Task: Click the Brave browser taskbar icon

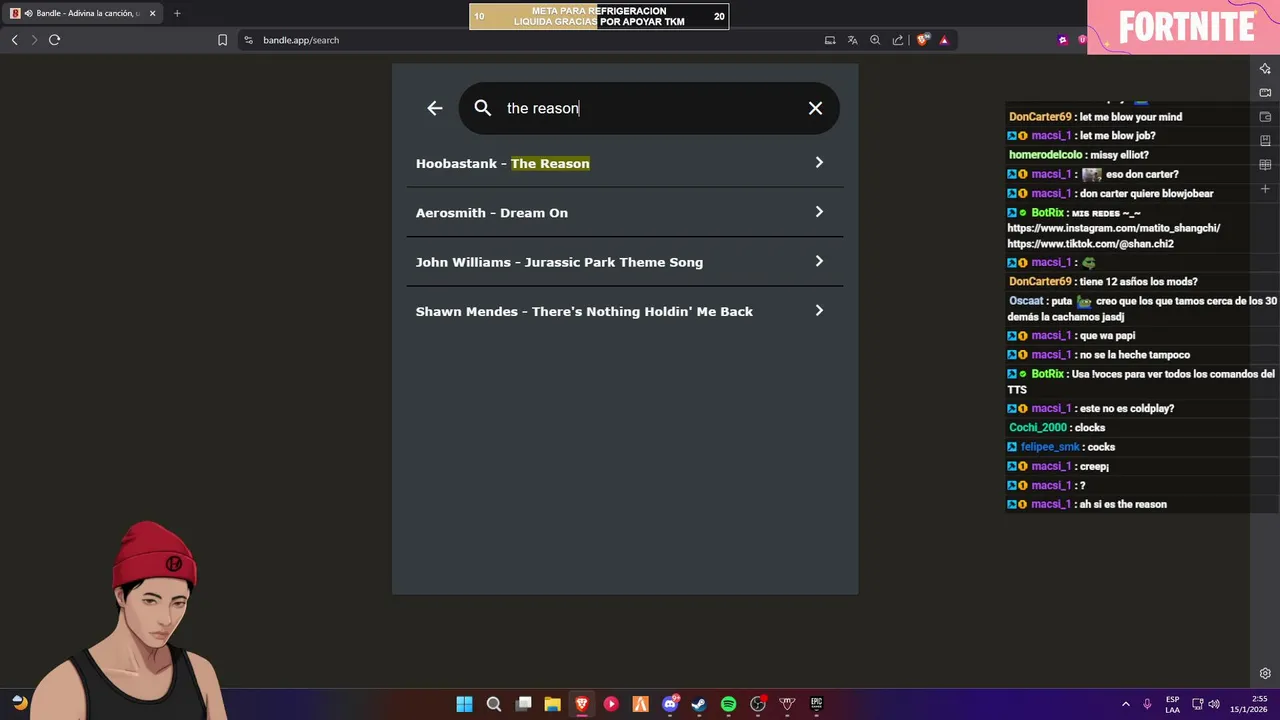Action: click(581, 704)
